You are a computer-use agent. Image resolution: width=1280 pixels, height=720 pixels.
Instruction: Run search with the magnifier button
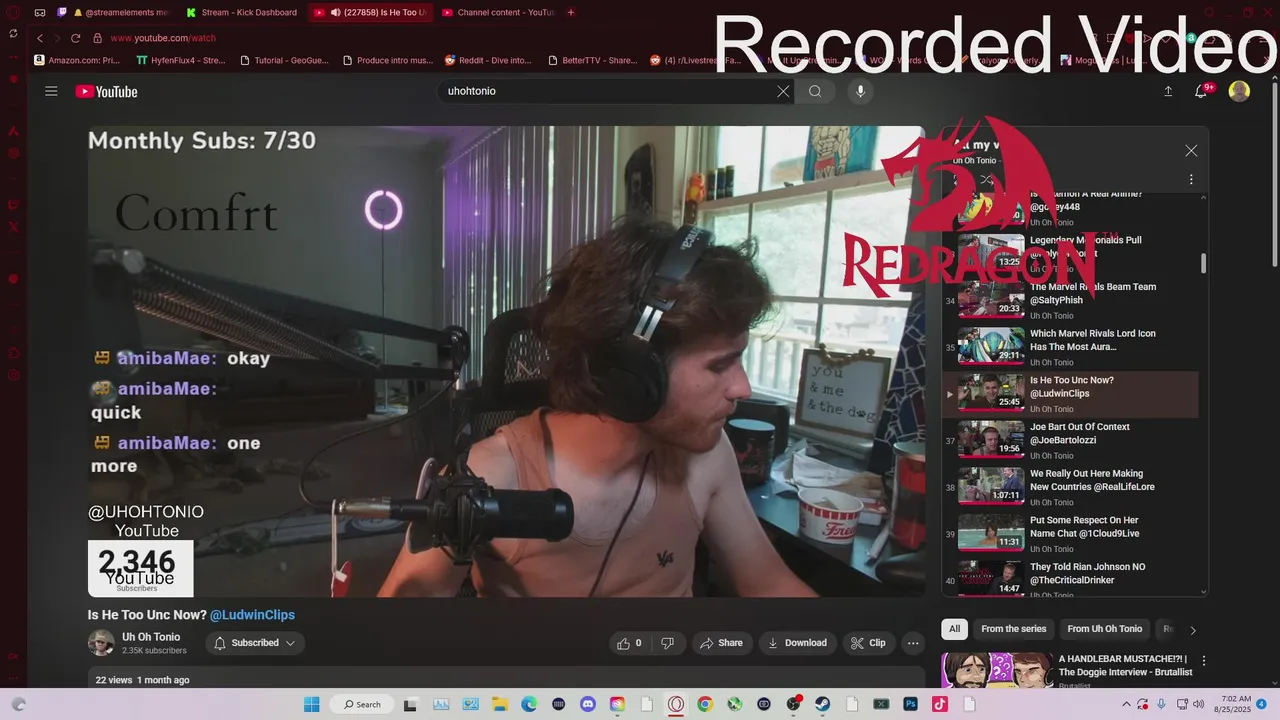[x=815, y=91]
